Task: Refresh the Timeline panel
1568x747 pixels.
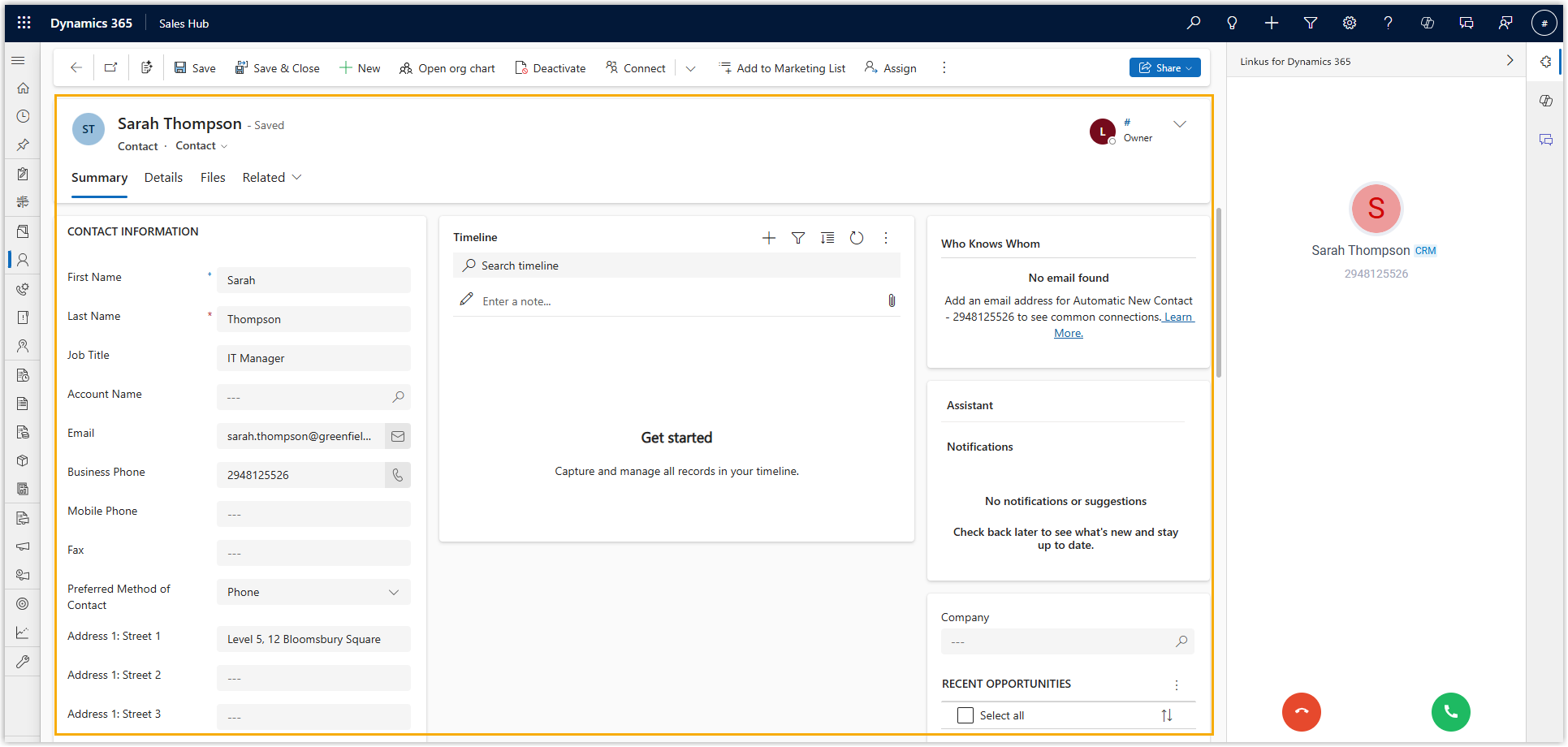Action: 856,238
